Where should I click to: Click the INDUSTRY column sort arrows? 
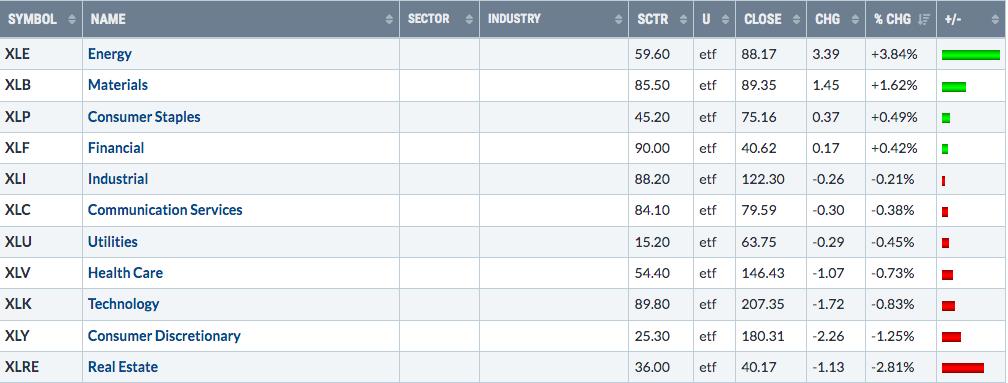pyautogui.click(x=618, y=19)
